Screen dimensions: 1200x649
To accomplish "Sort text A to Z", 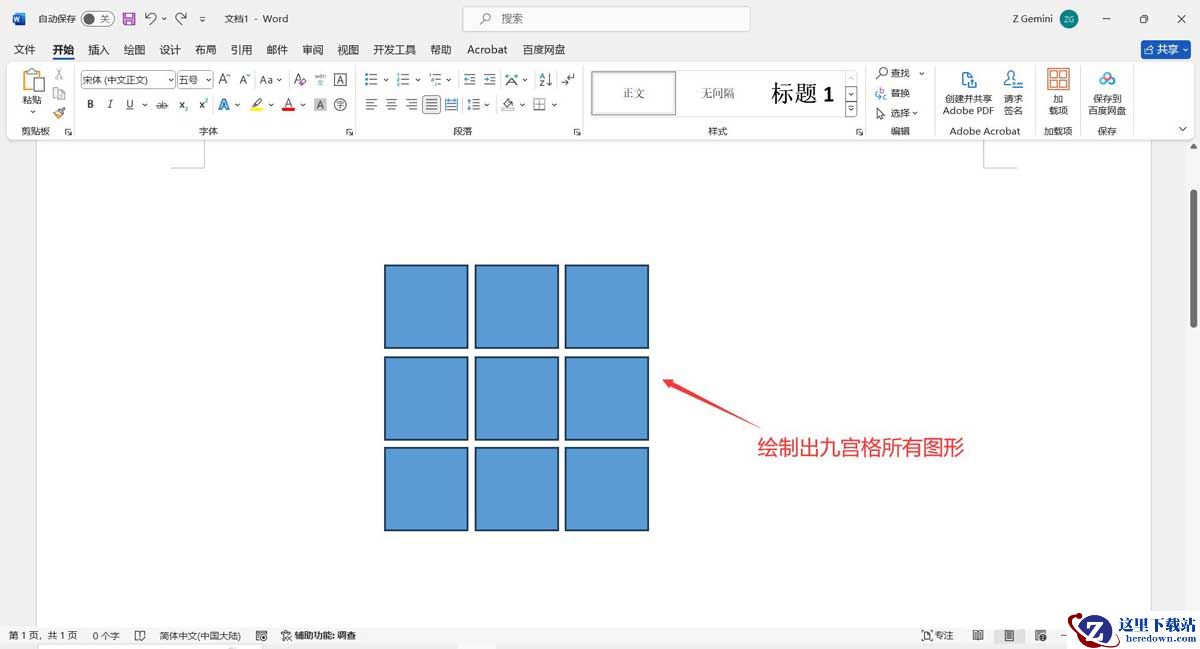I will click(545, 79).
